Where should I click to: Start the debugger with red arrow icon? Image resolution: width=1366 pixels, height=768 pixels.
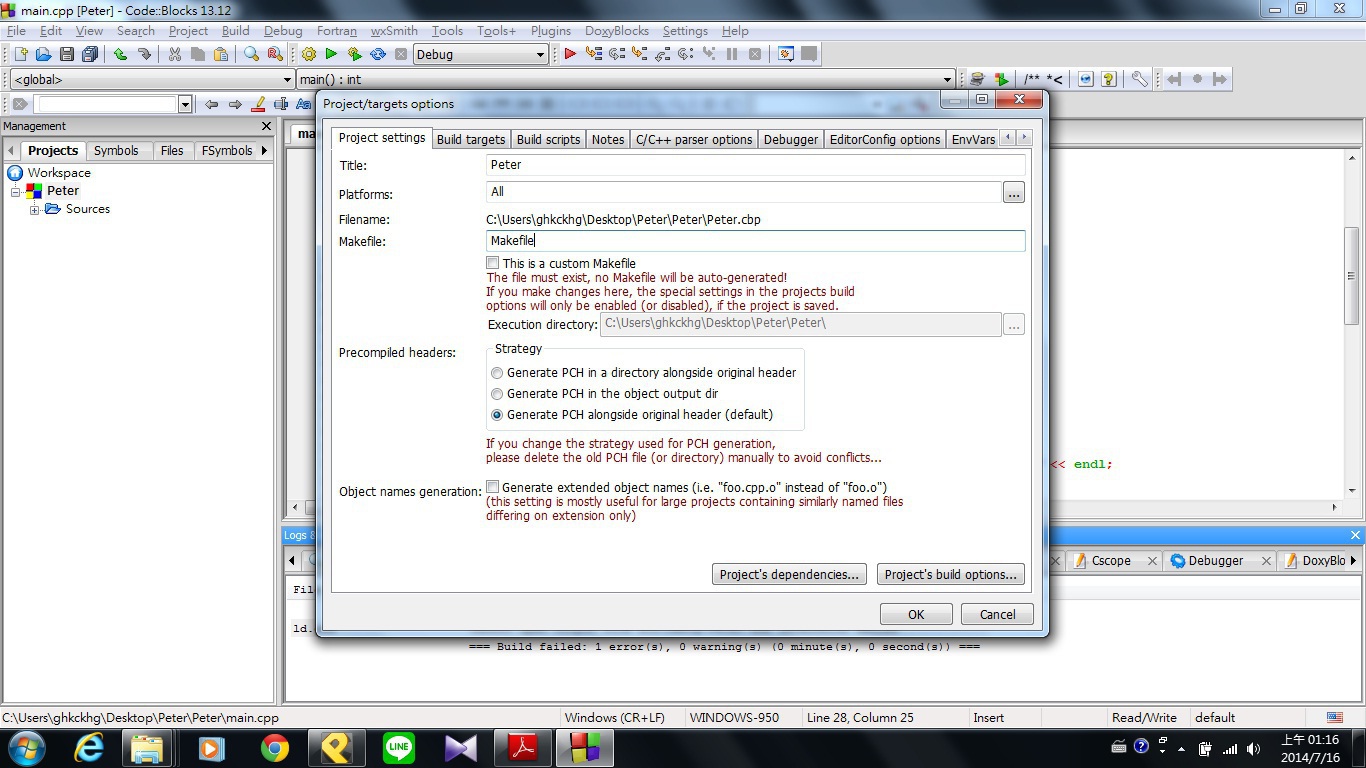click(x=570, y=54)
